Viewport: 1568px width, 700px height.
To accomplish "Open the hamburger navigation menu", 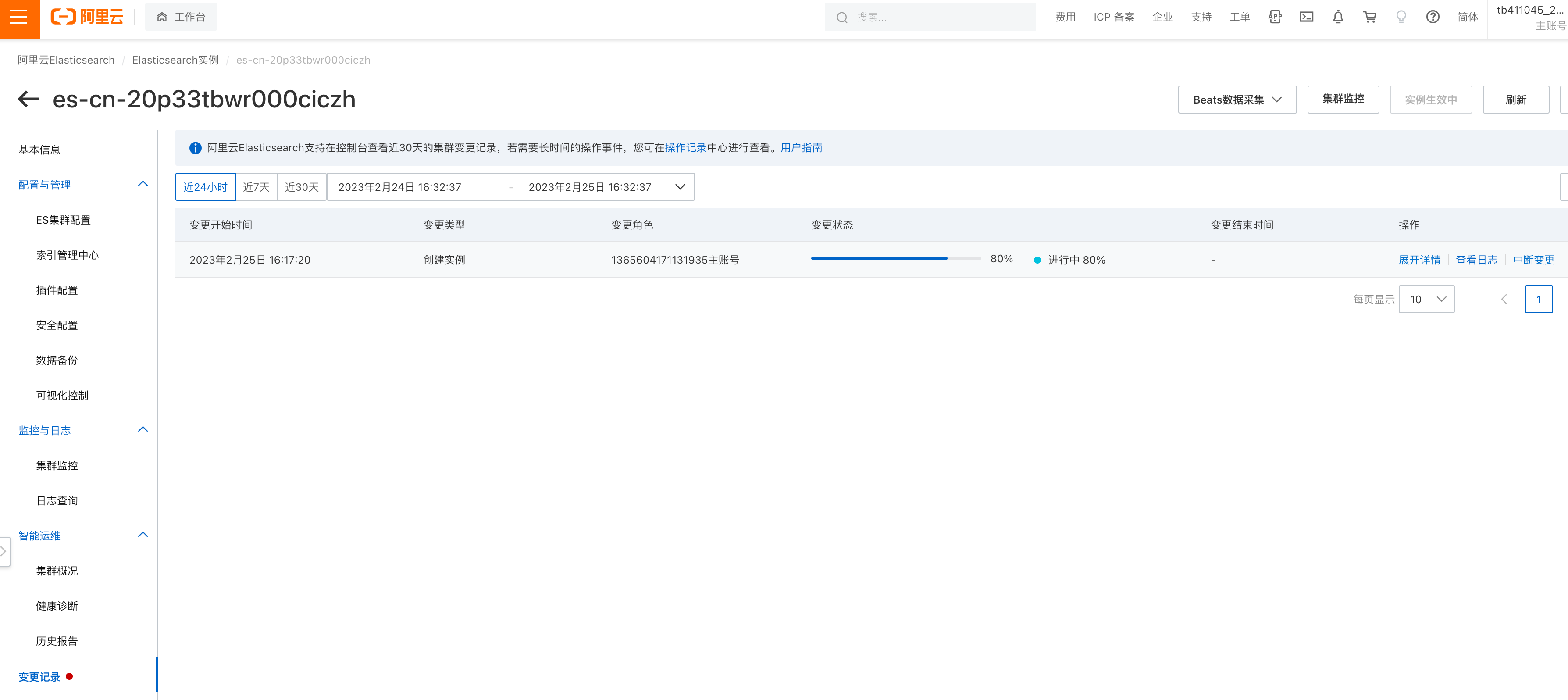I will (19, 17).
